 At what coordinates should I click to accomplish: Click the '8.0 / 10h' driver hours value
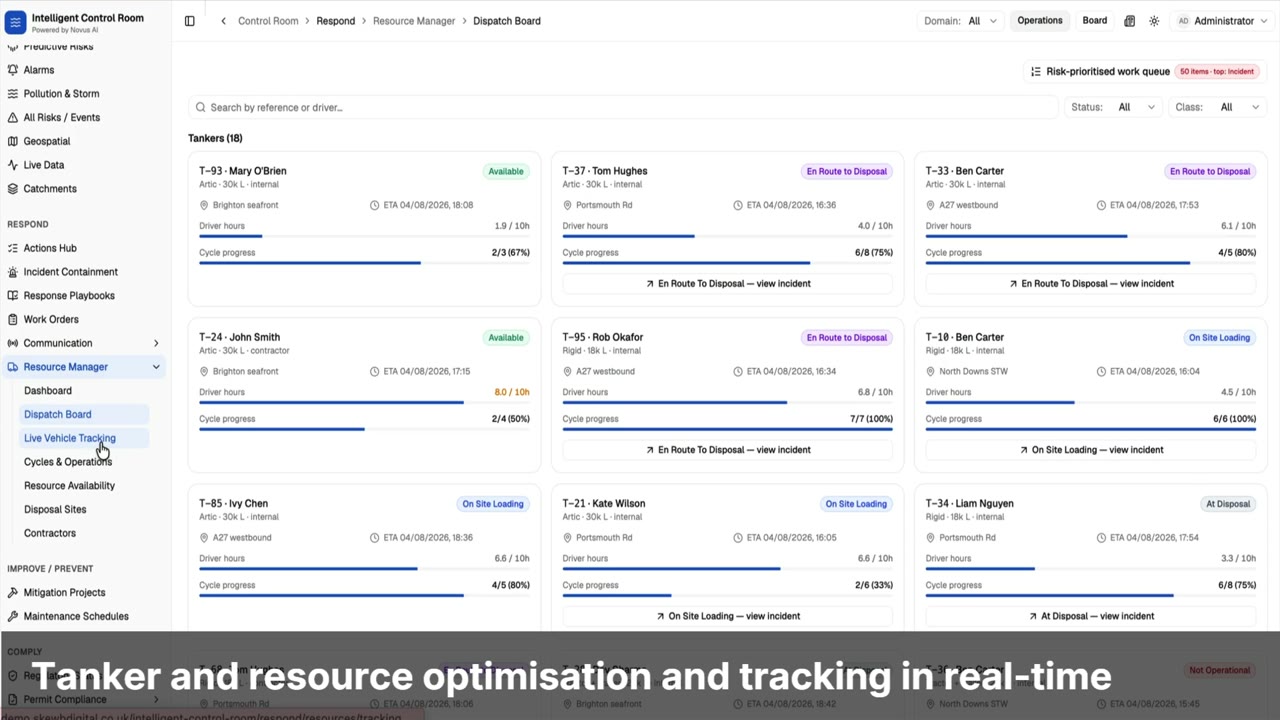(512, 392)
